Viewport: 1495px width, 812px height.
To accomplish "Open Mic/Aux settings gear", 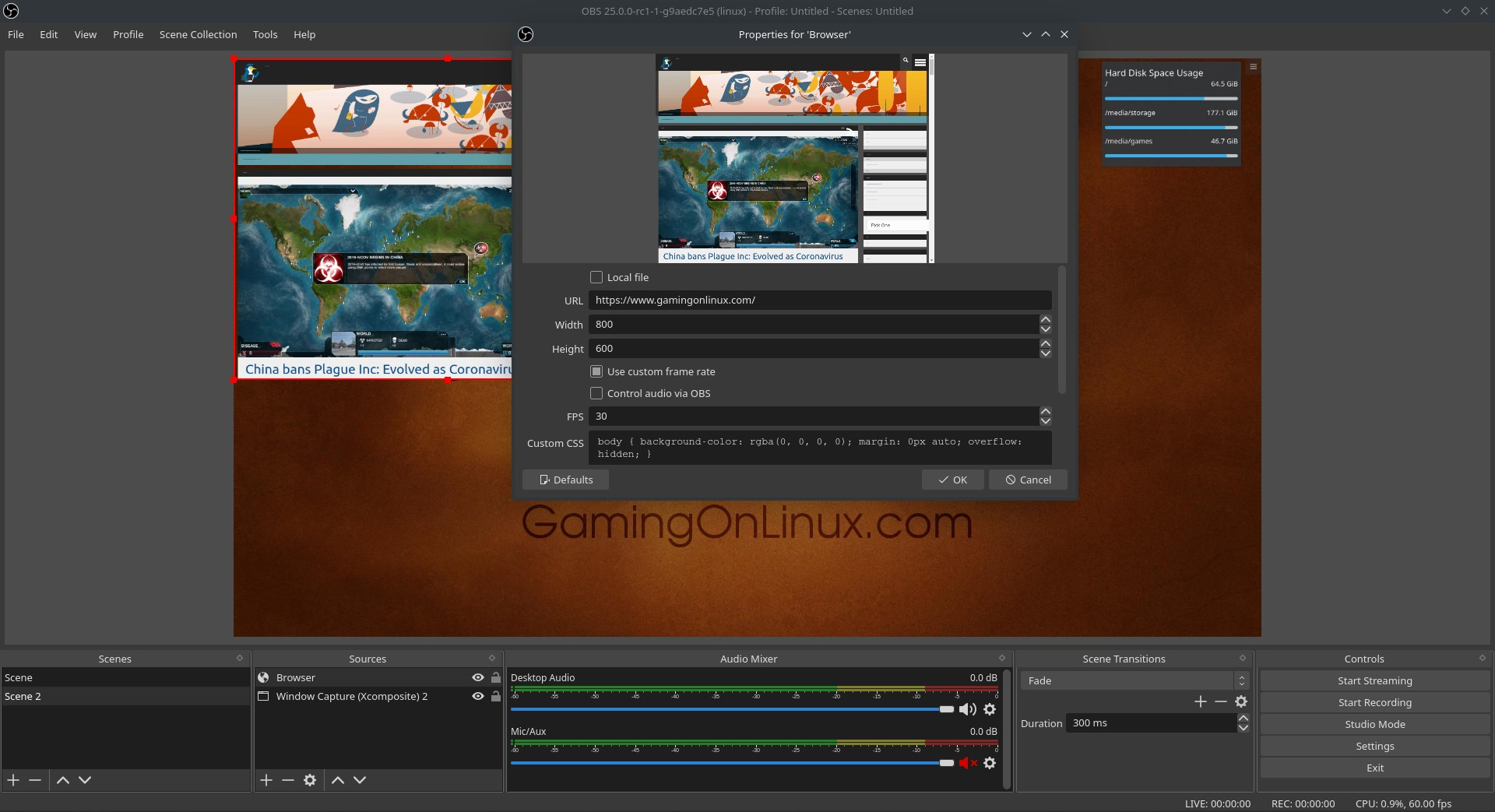I will click(990, 763).
